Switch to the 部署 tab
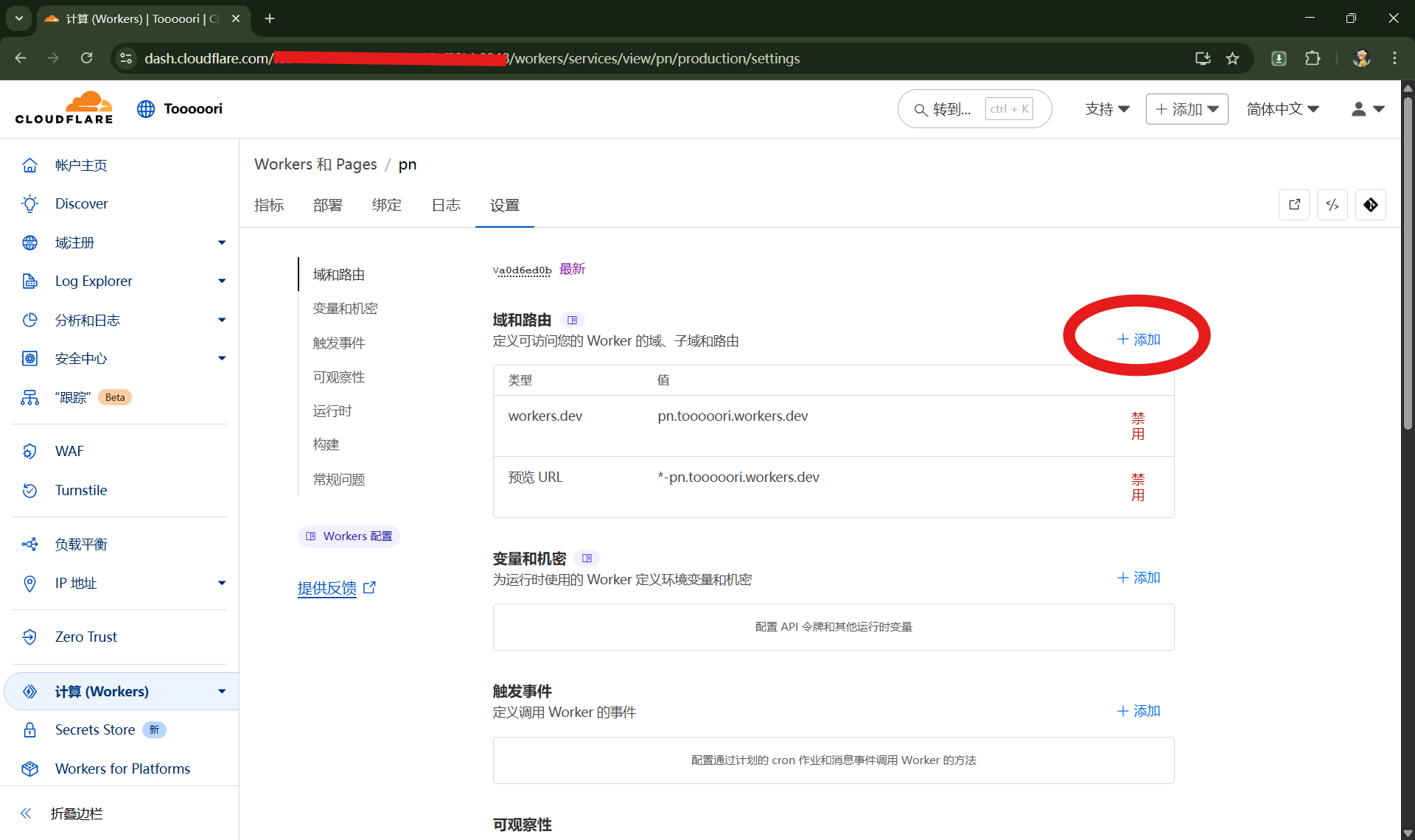Screen dimensions: 1415x840 (x=327, y=205)
